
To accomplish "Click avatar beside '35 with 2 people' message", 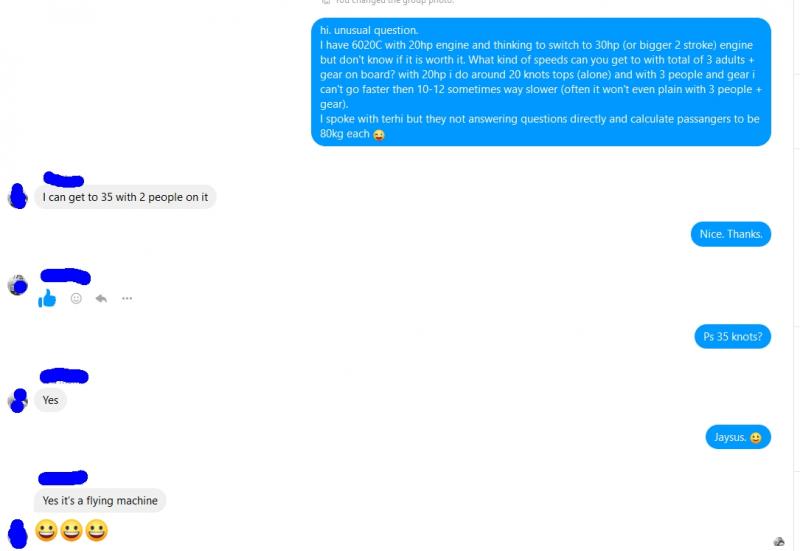I will click(17, 196).
